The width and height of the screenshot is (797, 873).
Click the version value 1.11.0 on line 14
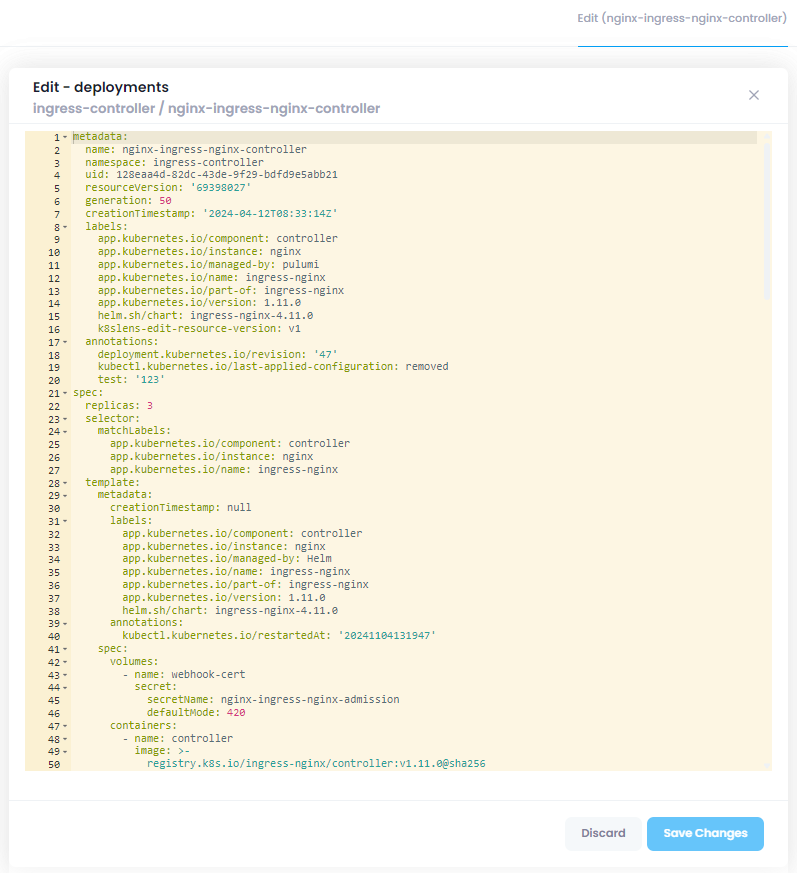pos(282,303)
